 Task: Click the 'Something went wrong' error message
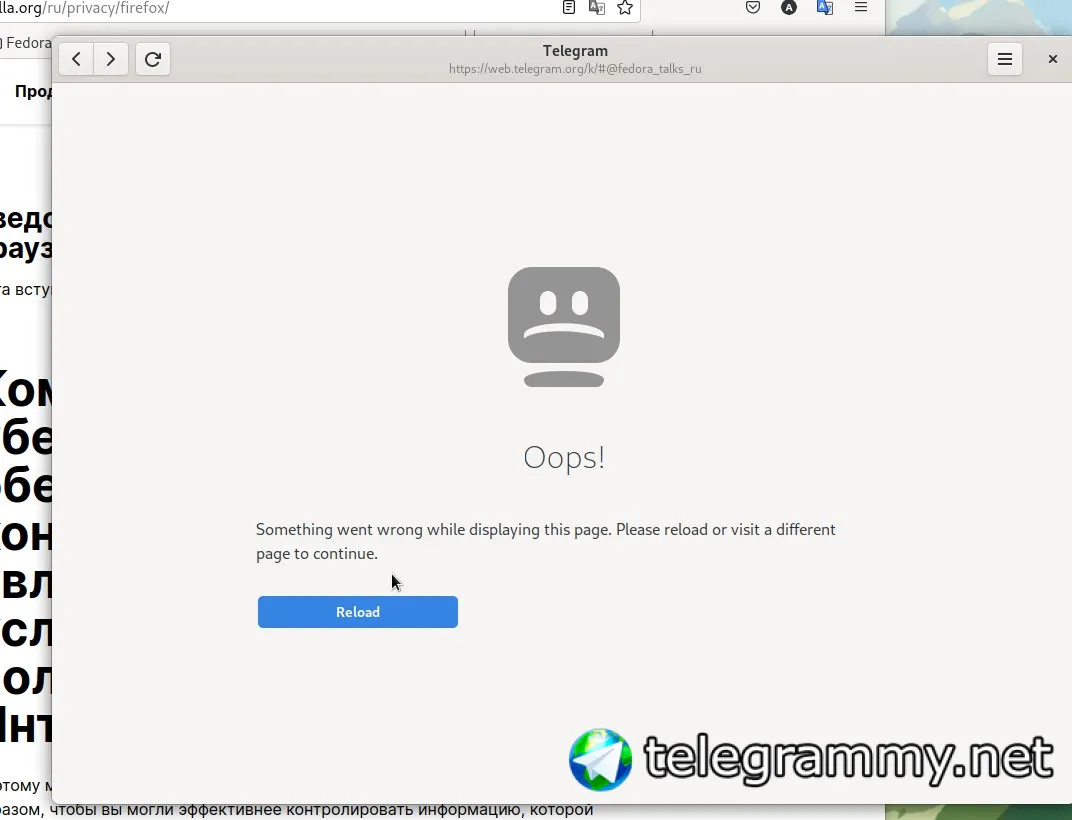coord(546,542)
